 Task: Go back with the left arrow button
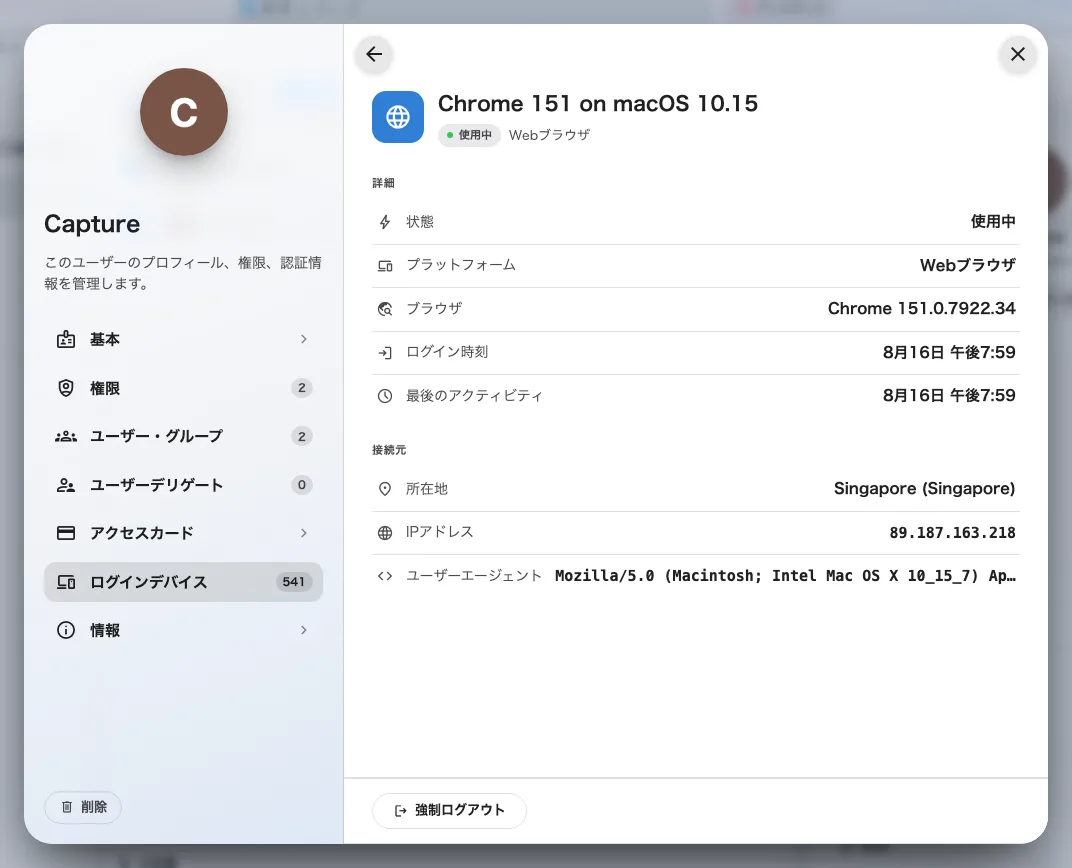(x=374, y=54)
